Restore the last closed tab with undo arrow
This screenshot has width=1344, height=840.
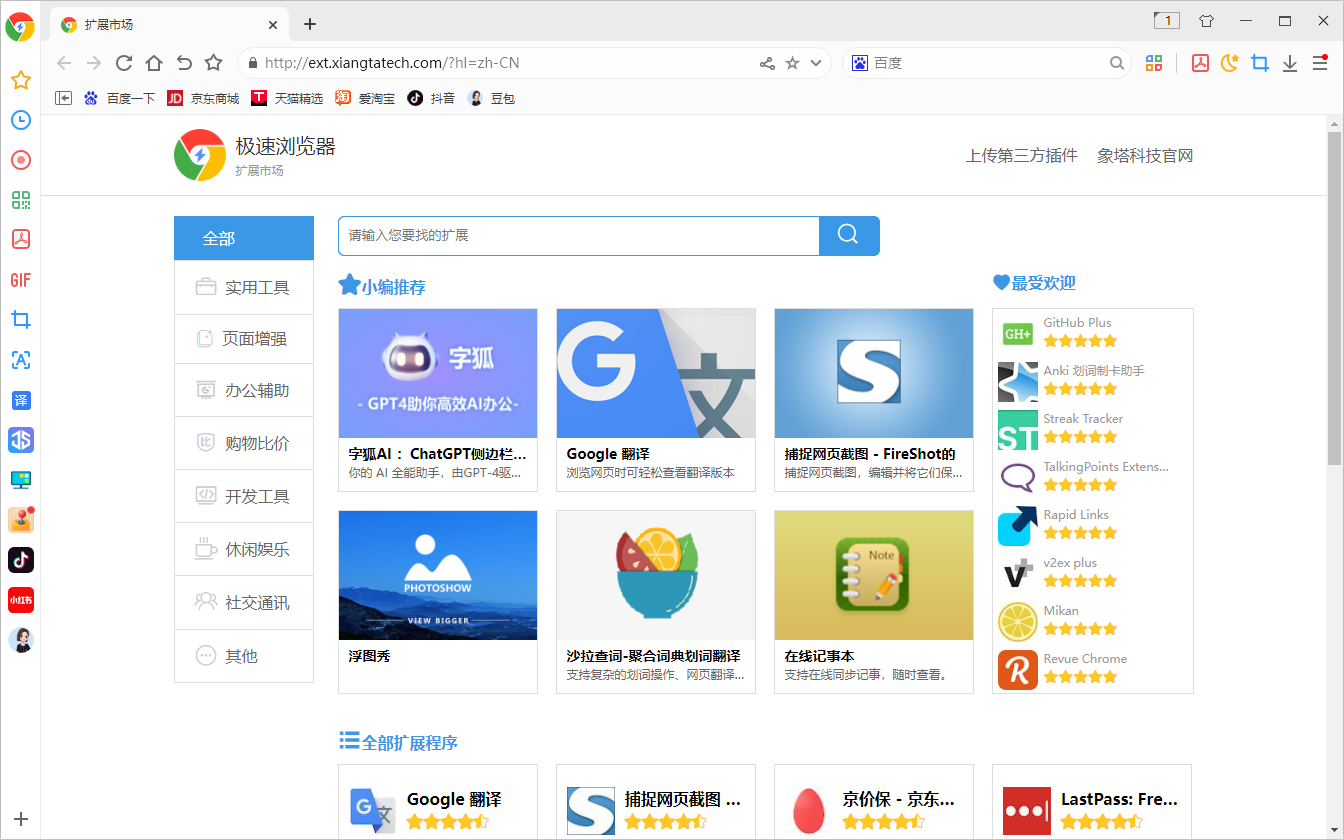tap(184, 63)
